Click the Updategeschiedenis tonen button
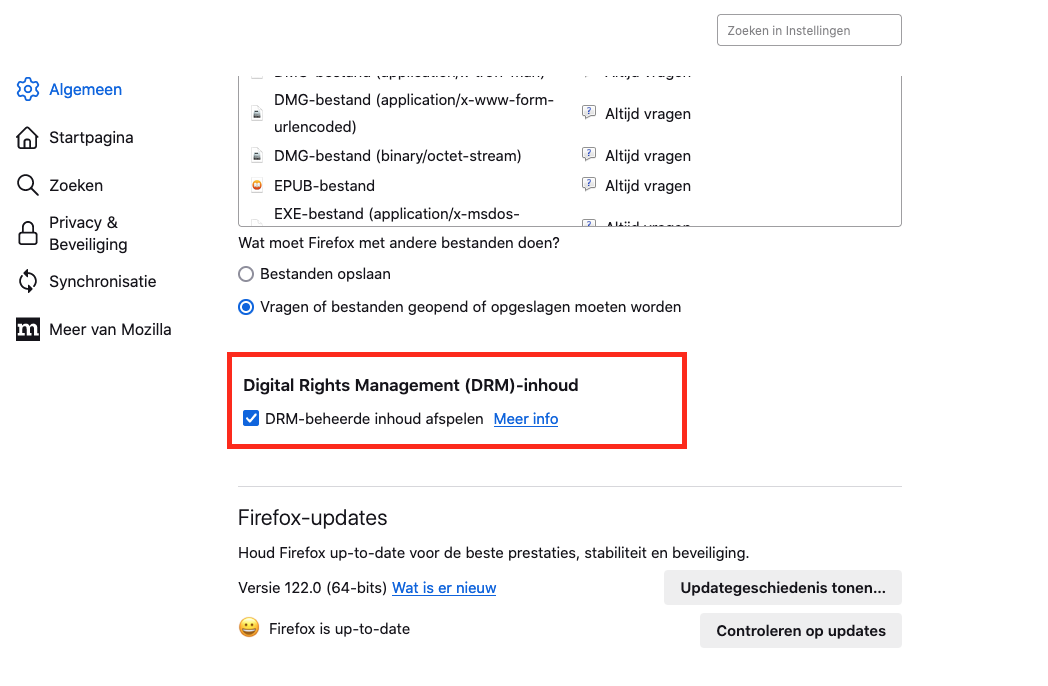The image size is (1048, 686). coord(782,588)
